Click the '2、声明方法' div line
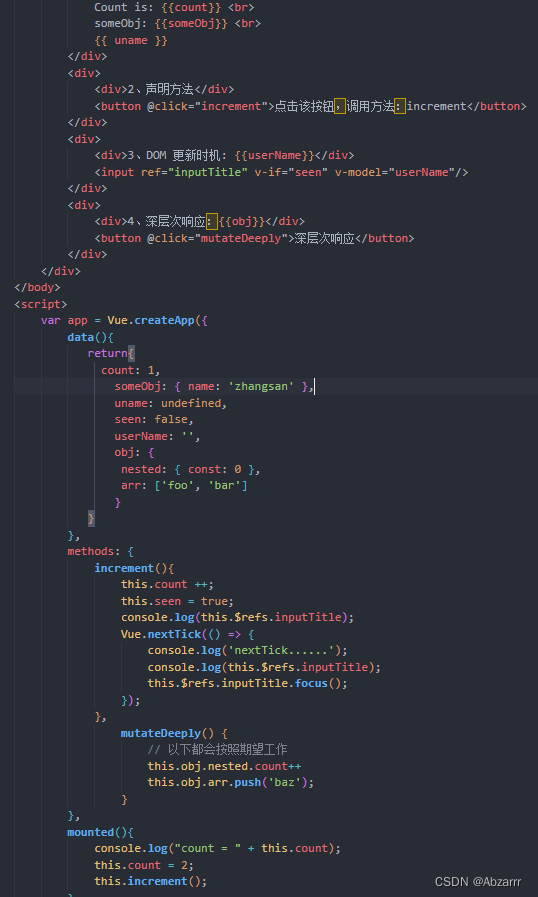 (164, 89)
